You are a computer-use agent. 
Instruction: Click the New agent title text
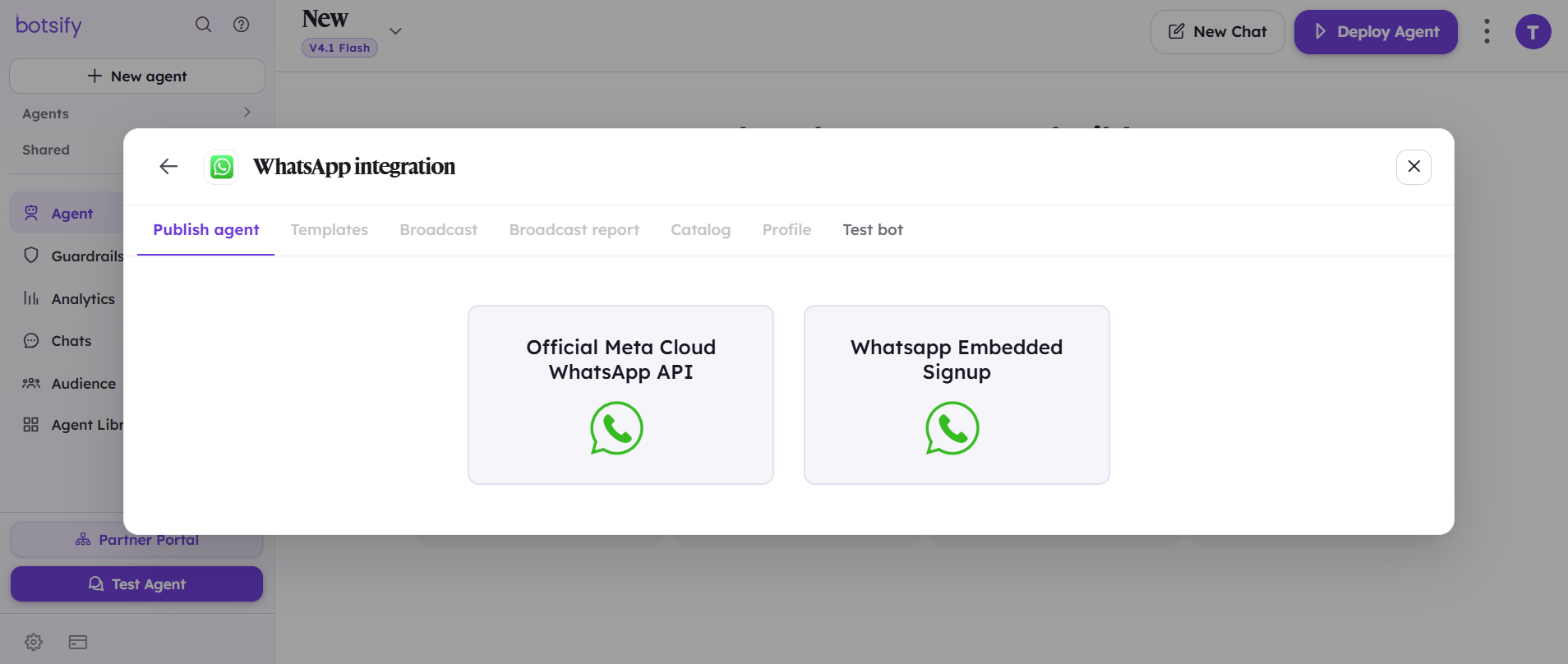[x=325, y=18]
